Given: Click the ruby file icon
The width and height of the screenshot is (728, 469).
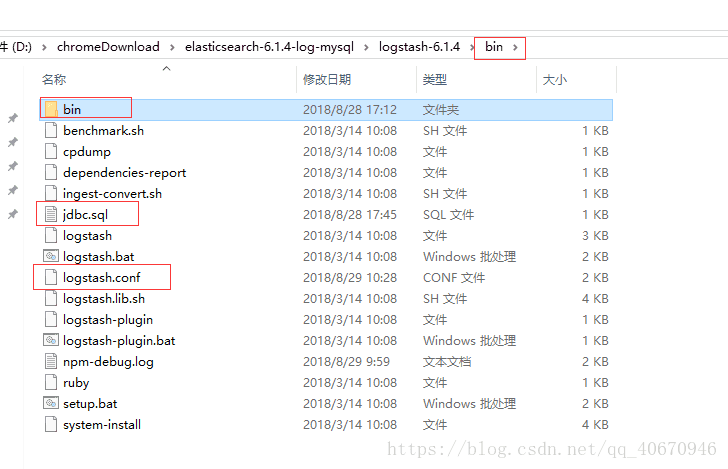Looking at the screenshot, I should [51, 382].
